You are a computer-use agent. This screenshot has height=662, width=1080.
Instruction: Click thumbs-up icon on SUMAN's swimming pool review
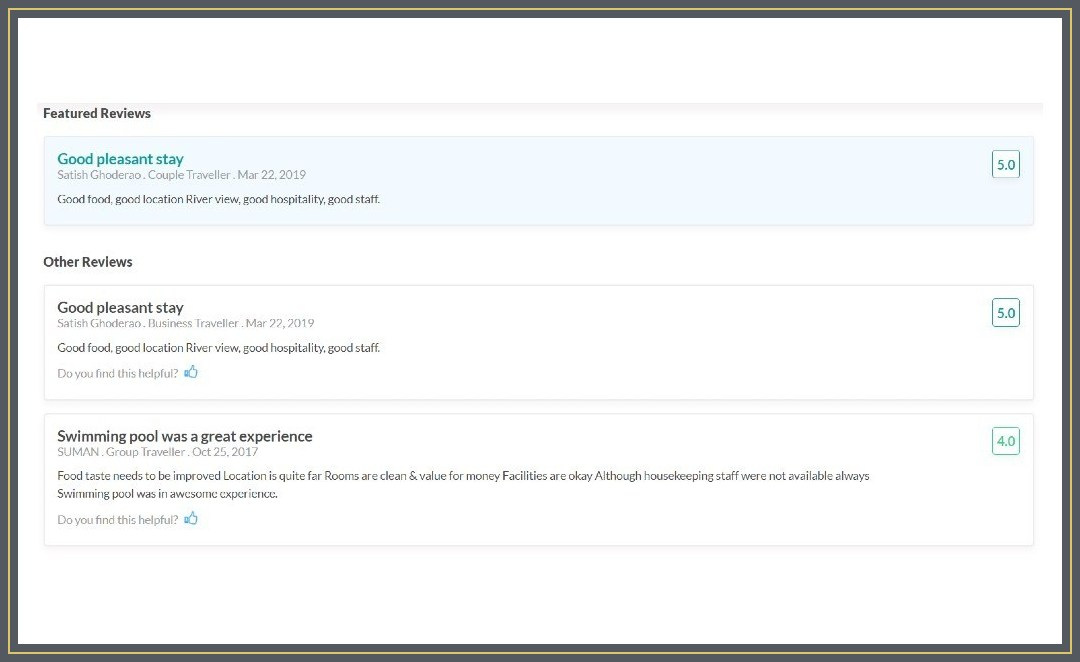(x=191, y=518)
